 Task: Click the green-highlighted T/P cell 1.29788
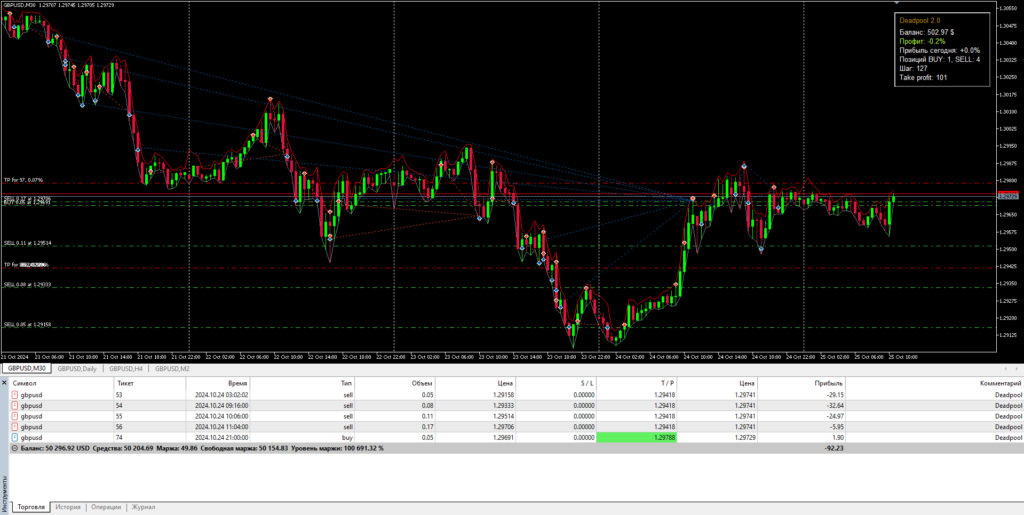[637, 437]
